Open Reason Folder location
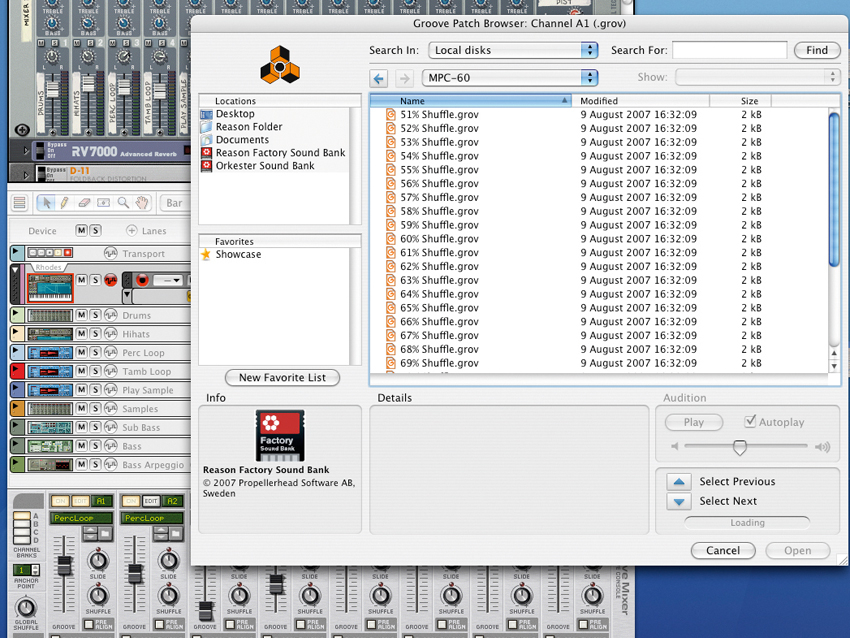This screenshot has width=850, height=638. pyautogui.click(x=249, y=127)
